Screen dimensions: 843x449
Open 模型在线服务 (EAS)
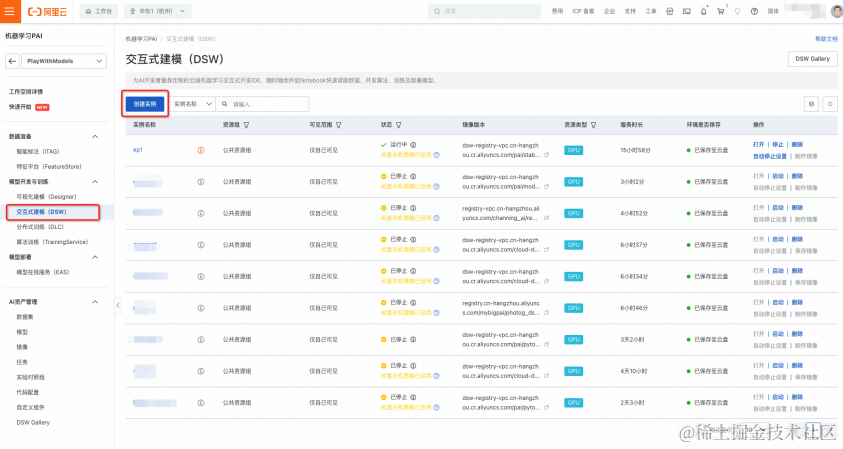coord(43,272)
